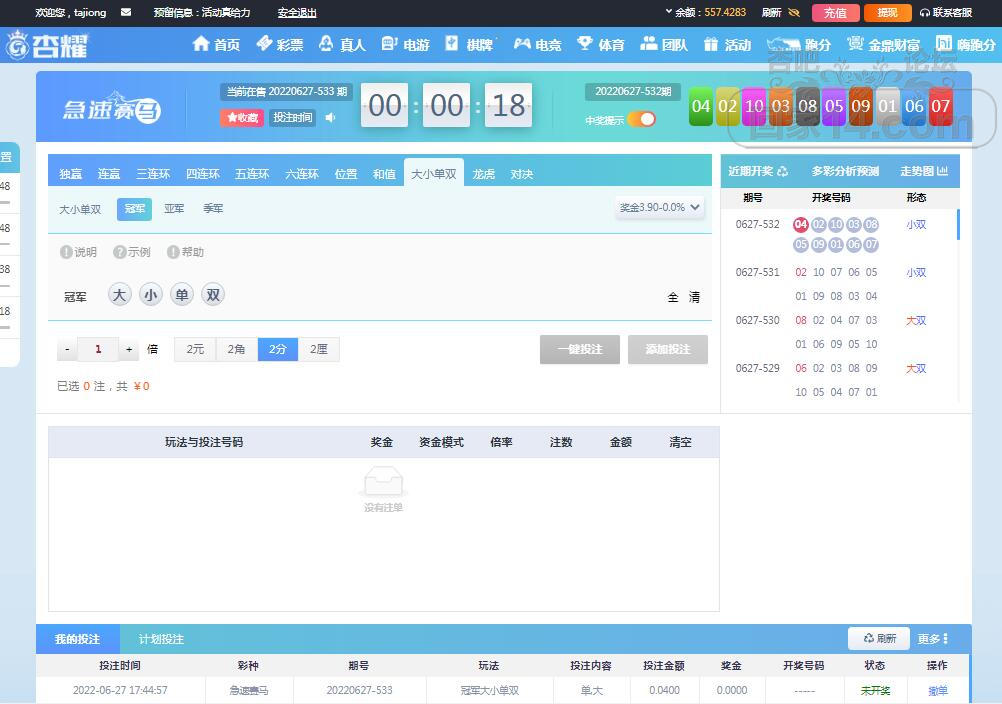Viewport: 1002px width, 704px height.
Task: Toggle the 中奖提示 switch
Action: click(x=641, y=120)
